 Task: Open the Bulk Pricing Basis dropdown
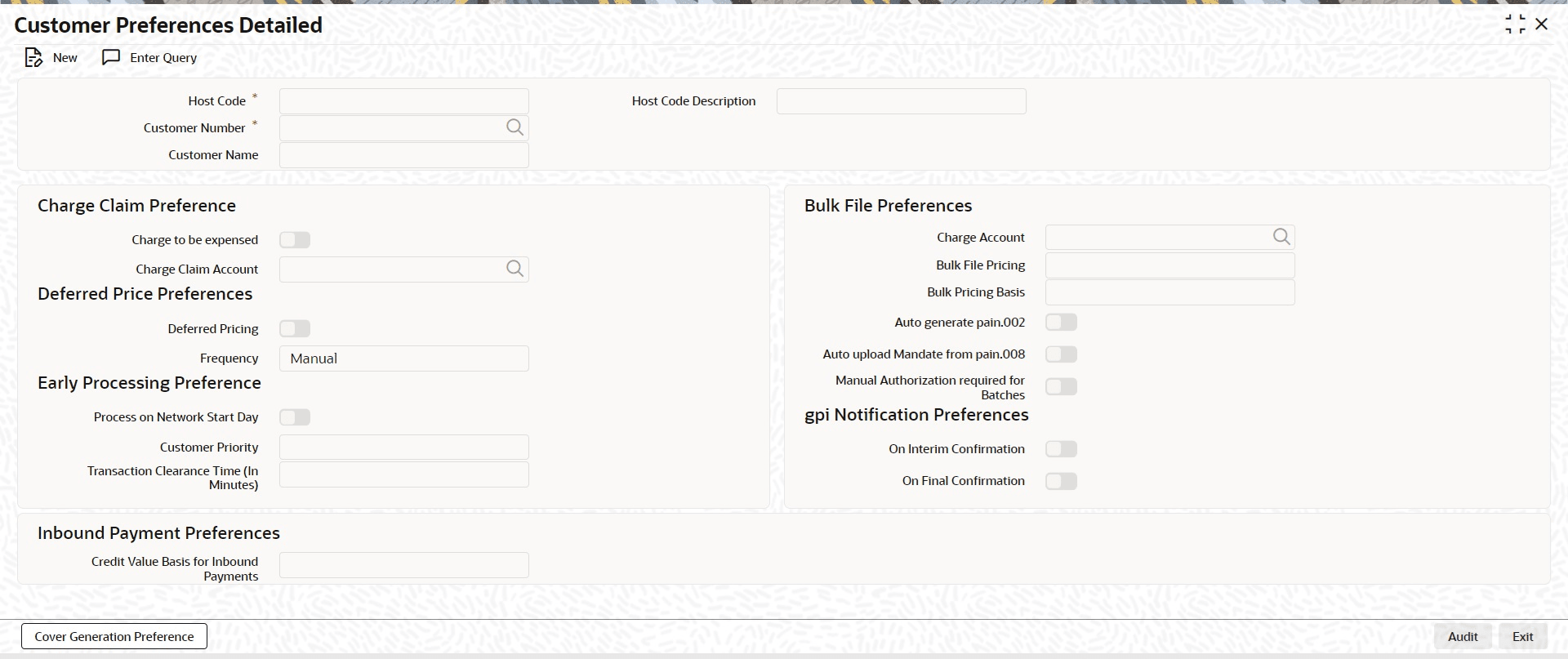click(1169, 292)
